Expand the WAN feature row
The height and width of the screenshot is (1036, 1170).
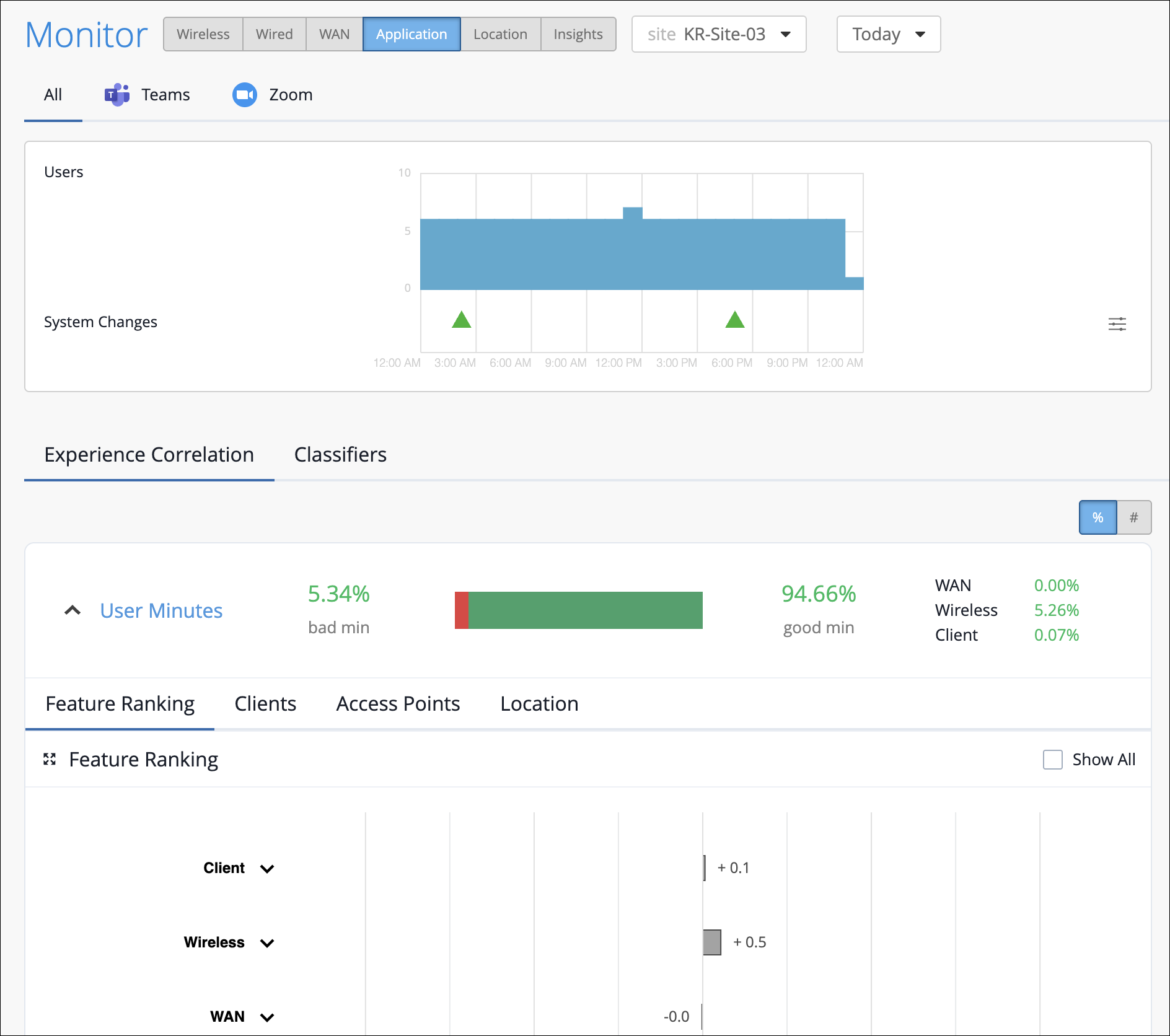pyautogui.click(x=267, y=1017)
